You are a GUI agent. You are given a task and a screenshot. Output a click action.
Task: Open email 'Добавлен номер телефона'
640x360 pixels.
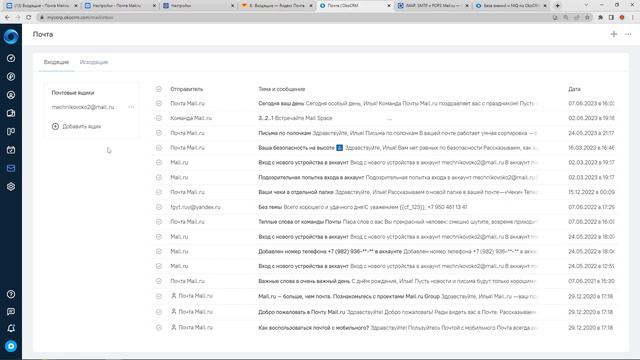(385, 251)
